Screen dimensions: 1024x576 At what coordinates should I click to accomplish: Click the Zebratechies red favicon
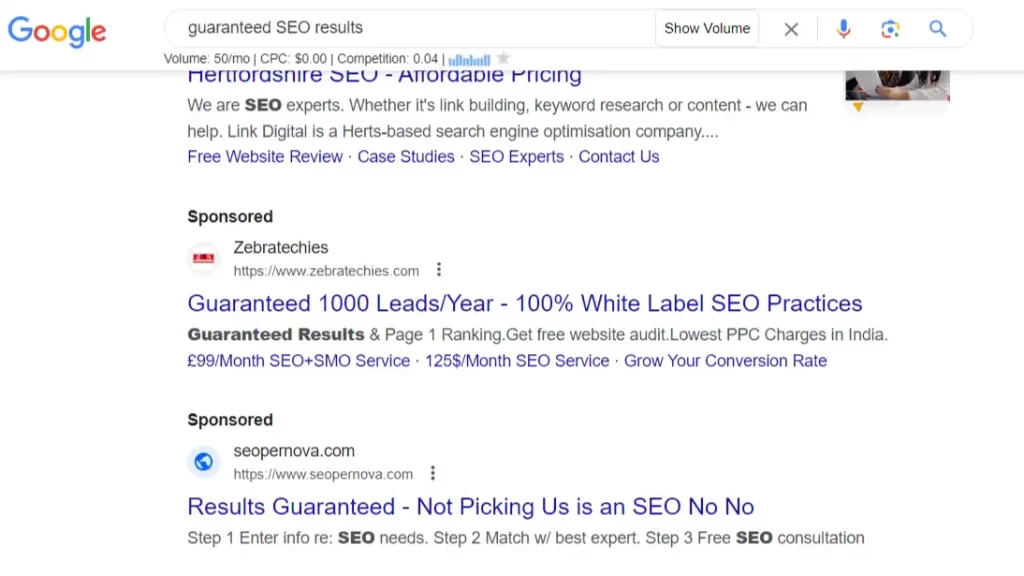pyautogui.click(x=204, y=258)
